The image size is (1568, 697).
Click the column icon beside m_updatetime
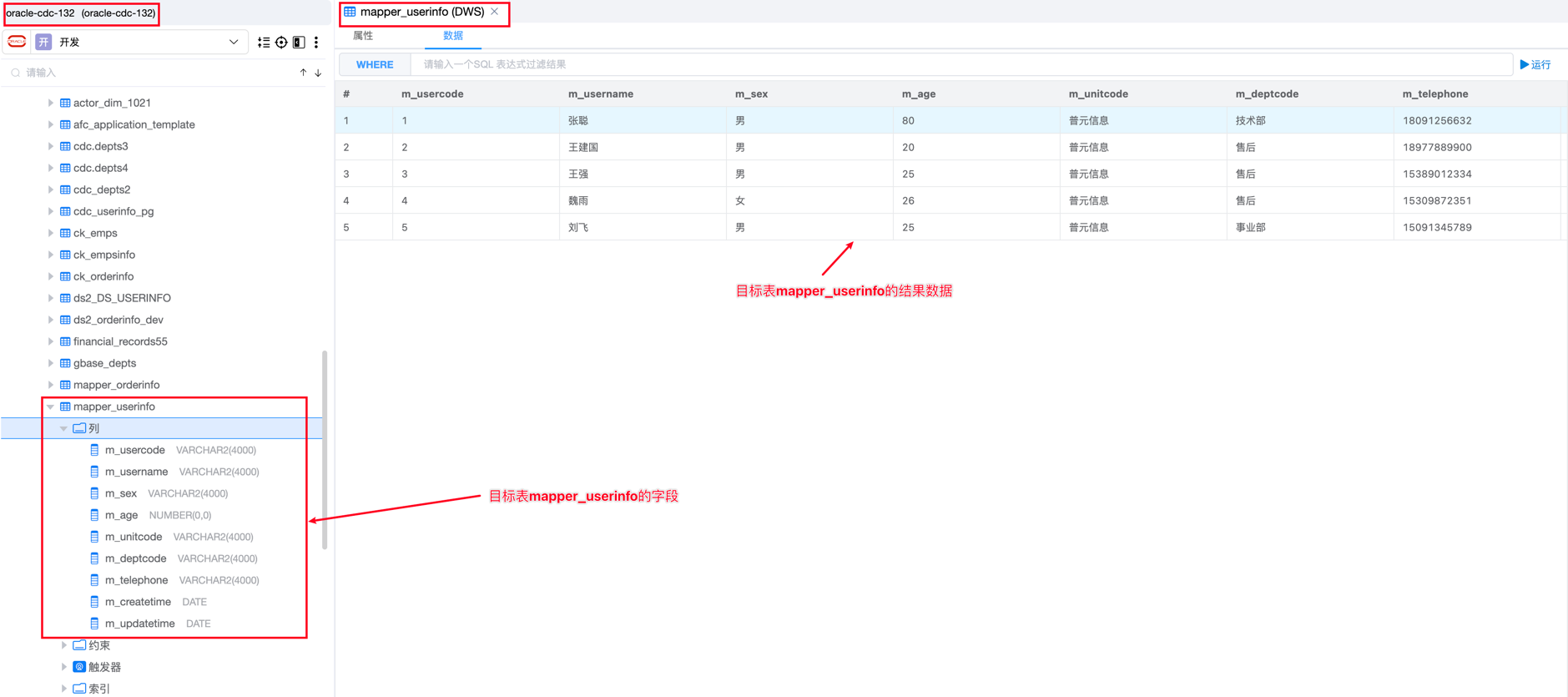[x=94, y=624]
